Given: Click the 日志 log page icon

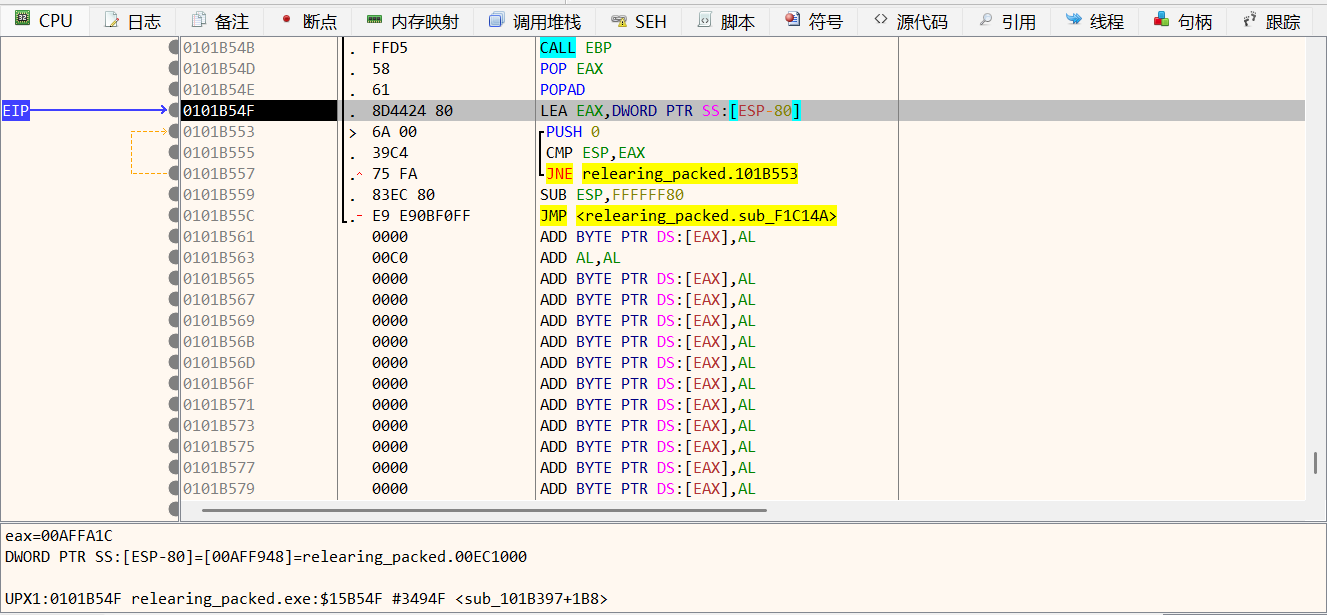Looking at the screenshot, I should pos(111,20).
